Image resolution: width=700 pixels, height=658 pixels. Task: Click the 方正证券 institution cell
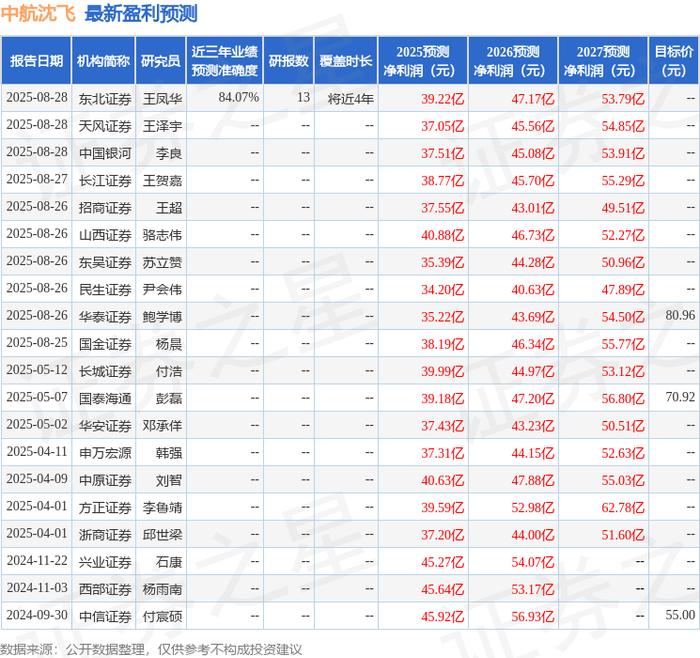pyautogui.click(x=105, y=507)
